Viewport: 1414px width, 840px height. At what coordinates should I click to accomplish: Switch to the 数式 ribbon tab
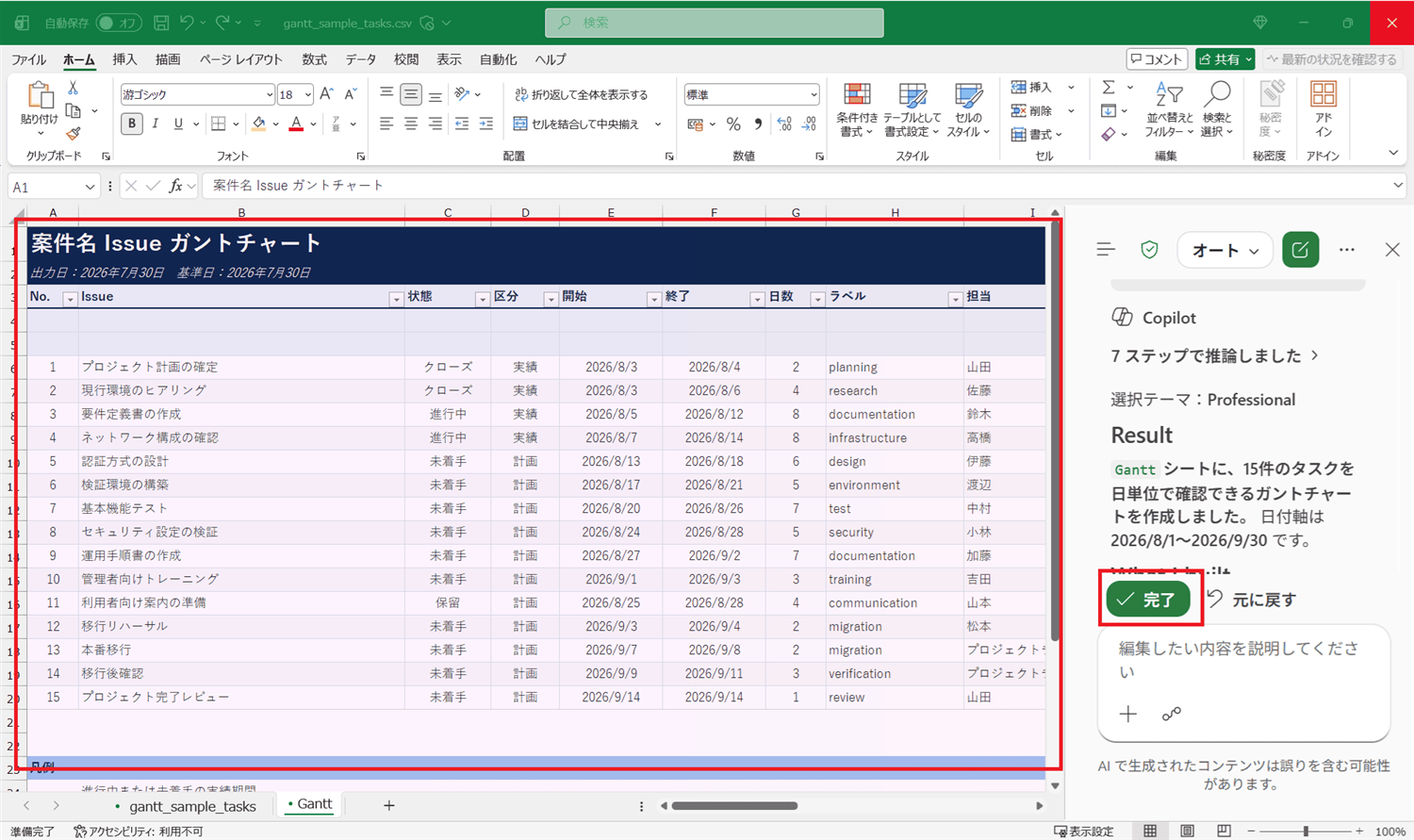pyautogui.click(x=314, y=59)
